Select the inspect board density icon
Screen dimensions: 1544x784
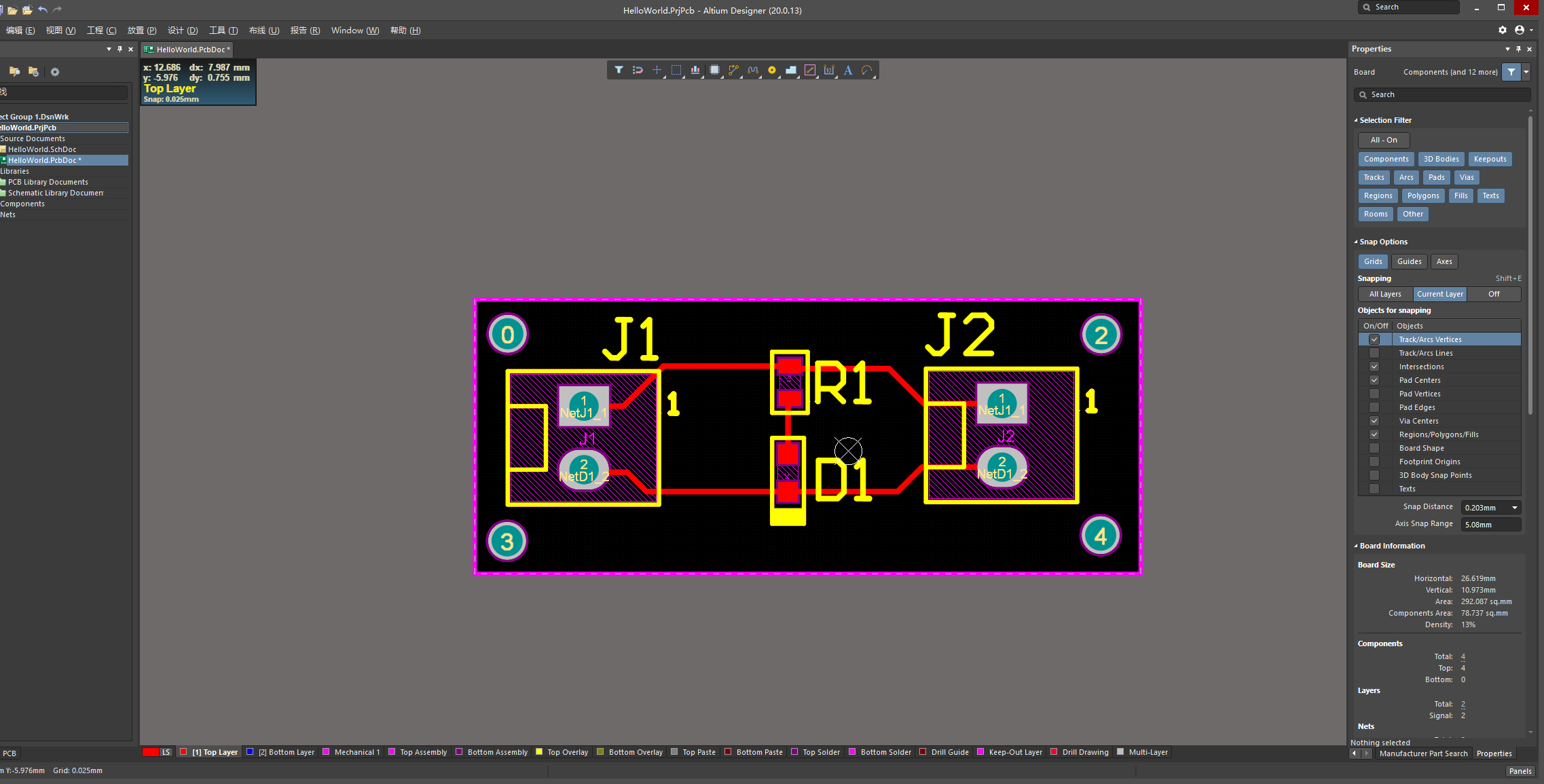tap(696, 70)
